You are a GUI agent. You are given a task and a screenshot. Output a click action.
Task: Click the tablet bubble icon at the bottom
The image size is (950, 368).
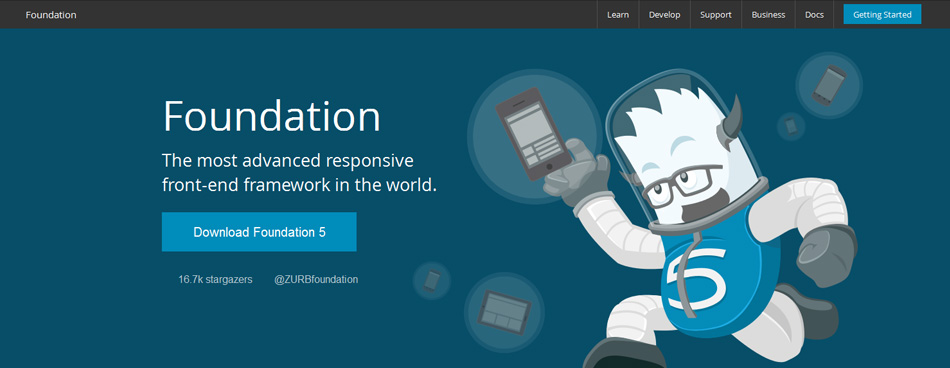tap(504, 312)
